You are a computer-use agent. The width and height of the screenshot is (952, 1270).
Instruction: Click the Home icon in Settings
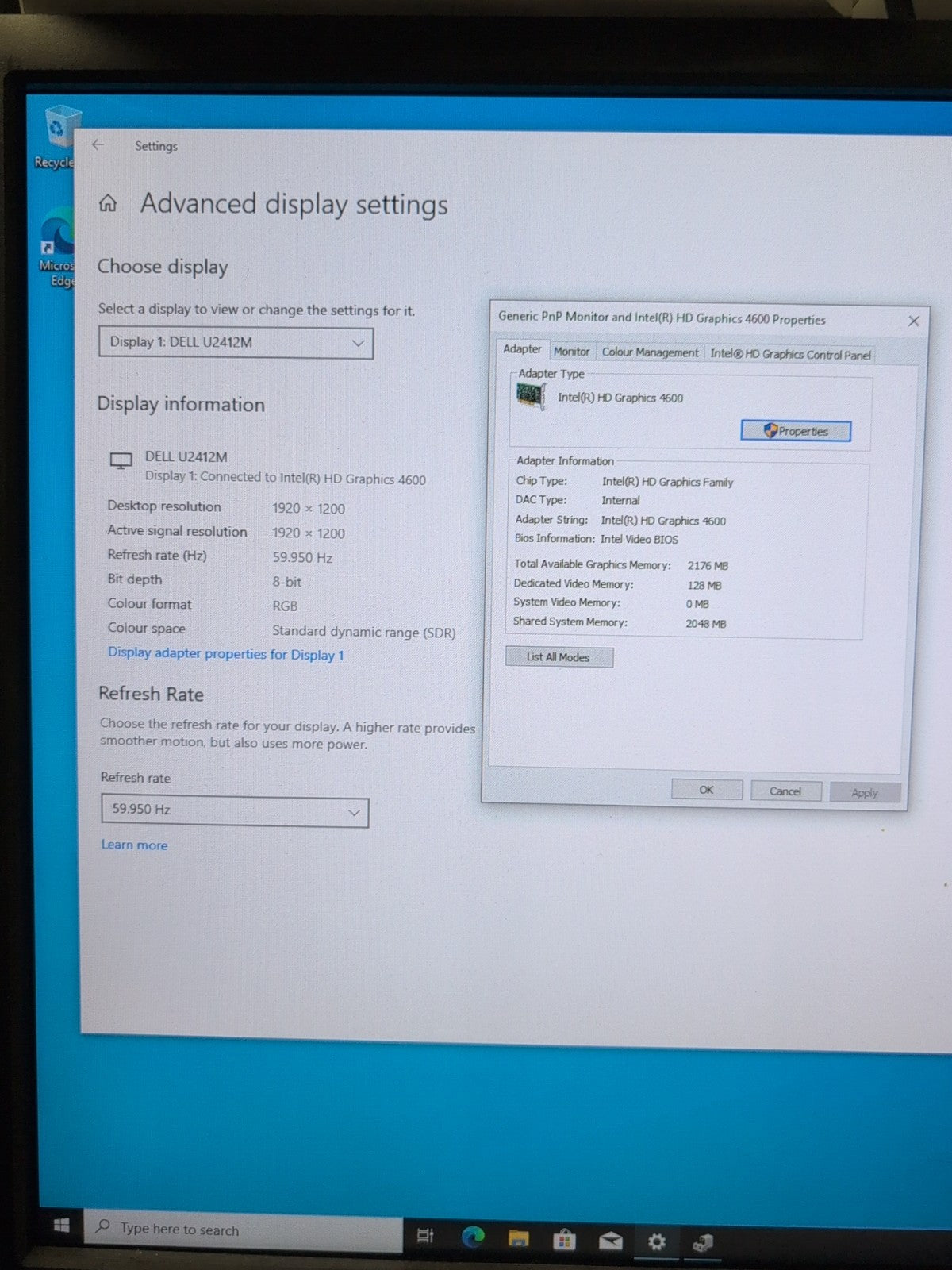click(108, 203)
